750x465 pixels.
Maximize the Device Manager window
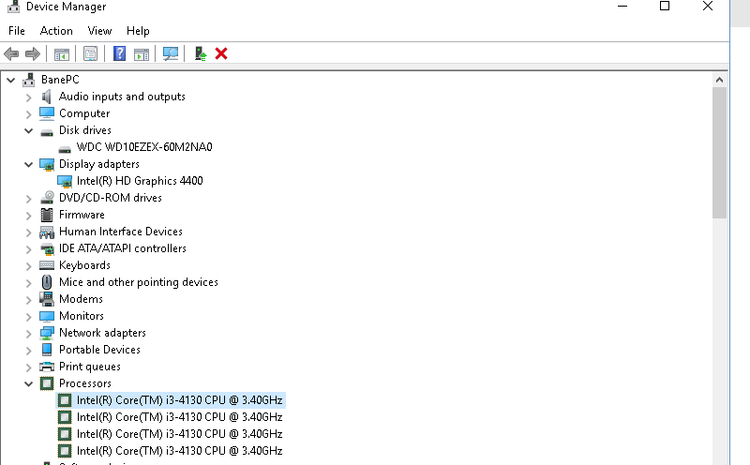click(x=664, y=6)
